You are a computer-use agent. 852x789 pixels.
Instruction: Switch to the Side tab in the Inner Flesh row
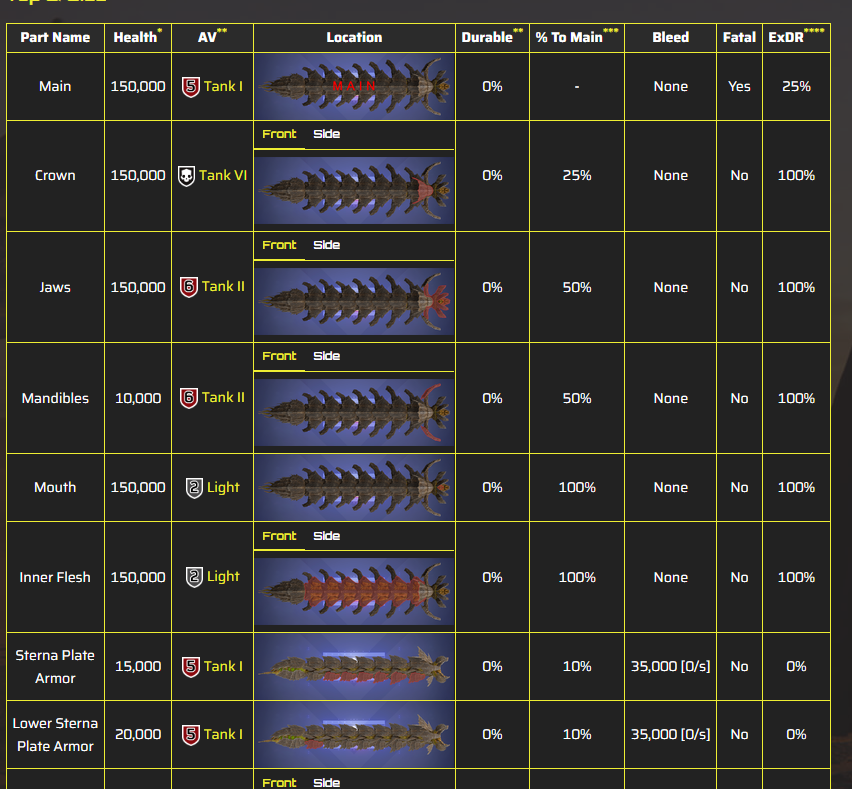pos(327,536)
